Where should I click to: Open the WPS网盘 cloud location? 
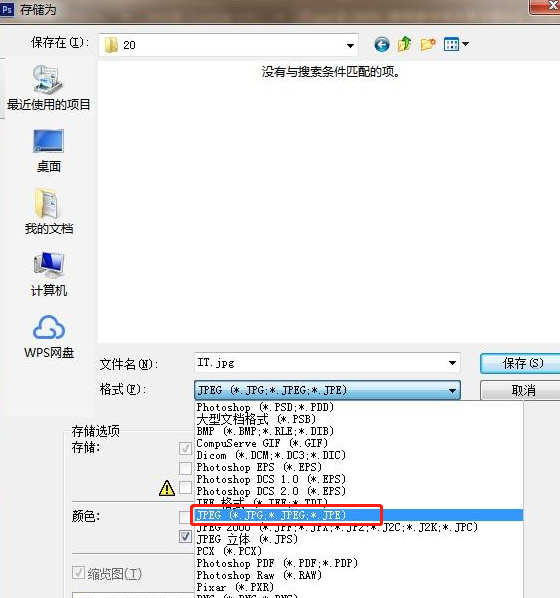48,336
